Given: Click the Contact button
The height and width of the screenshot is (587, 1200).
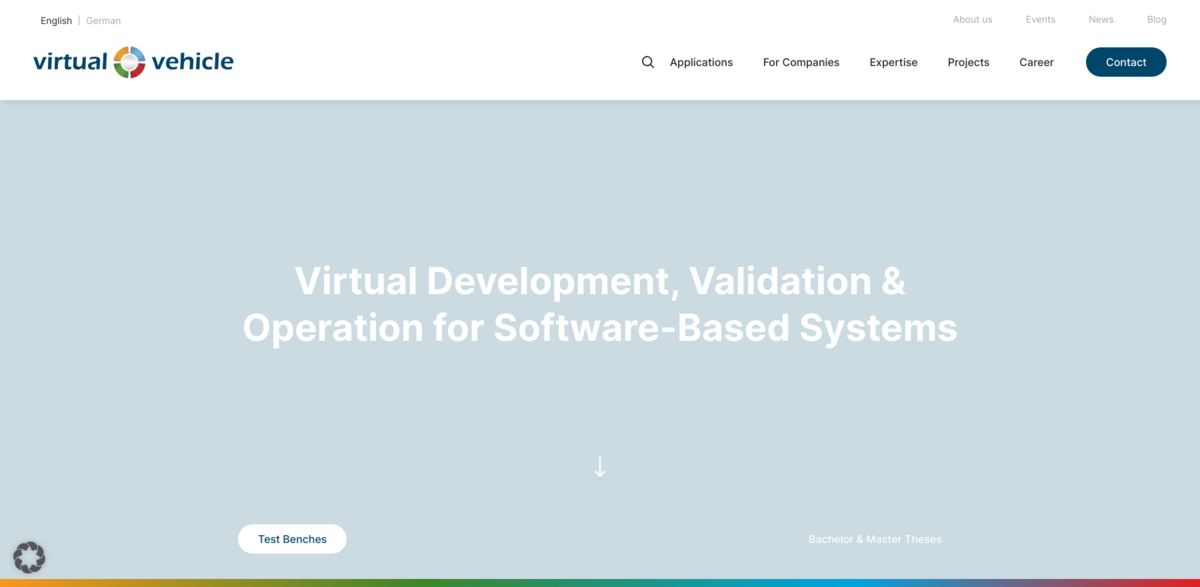Looking at the screenshot, I should tap(1126, 61).
